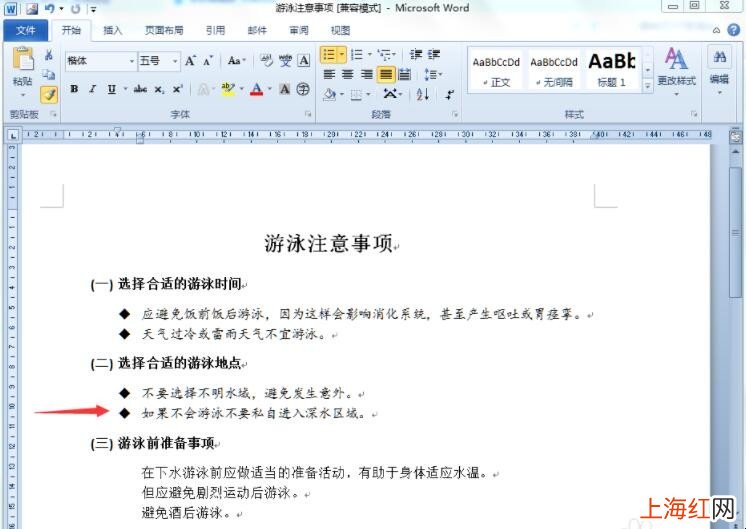Click the Multilevel List icon
The height and width of the screenshot is (529, 746).
tap(384, 54)
